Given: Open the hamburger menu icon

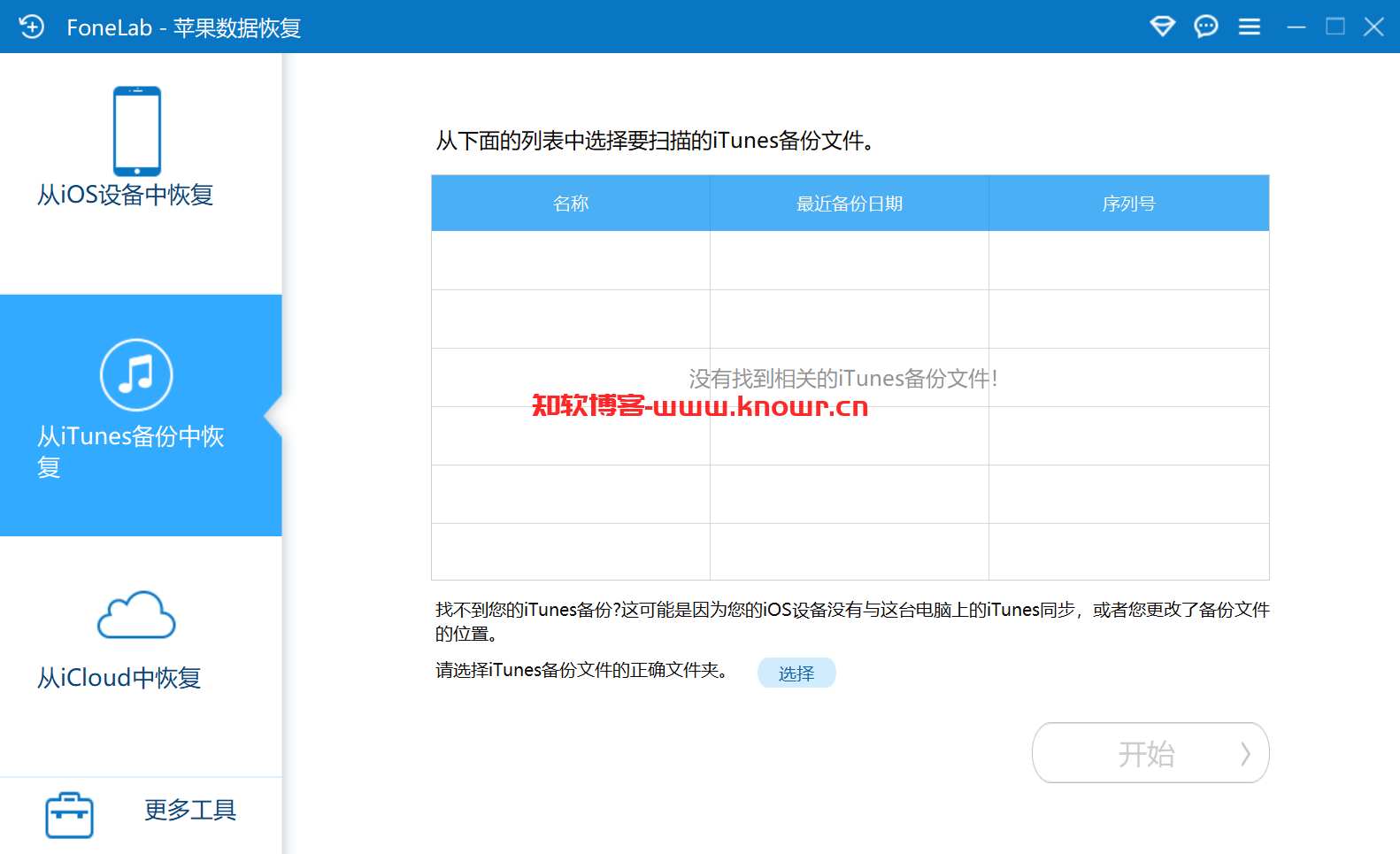Looking at the screenshot, I should click(x=1249, y=27).
